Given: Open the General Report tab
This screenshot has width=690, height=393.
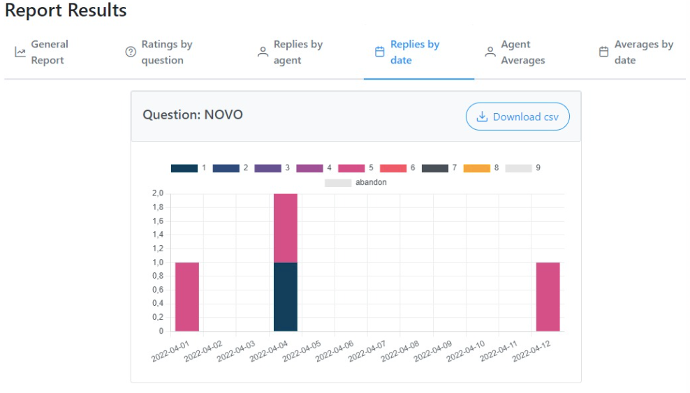Looking at the screenshot, I should (42, 52).
